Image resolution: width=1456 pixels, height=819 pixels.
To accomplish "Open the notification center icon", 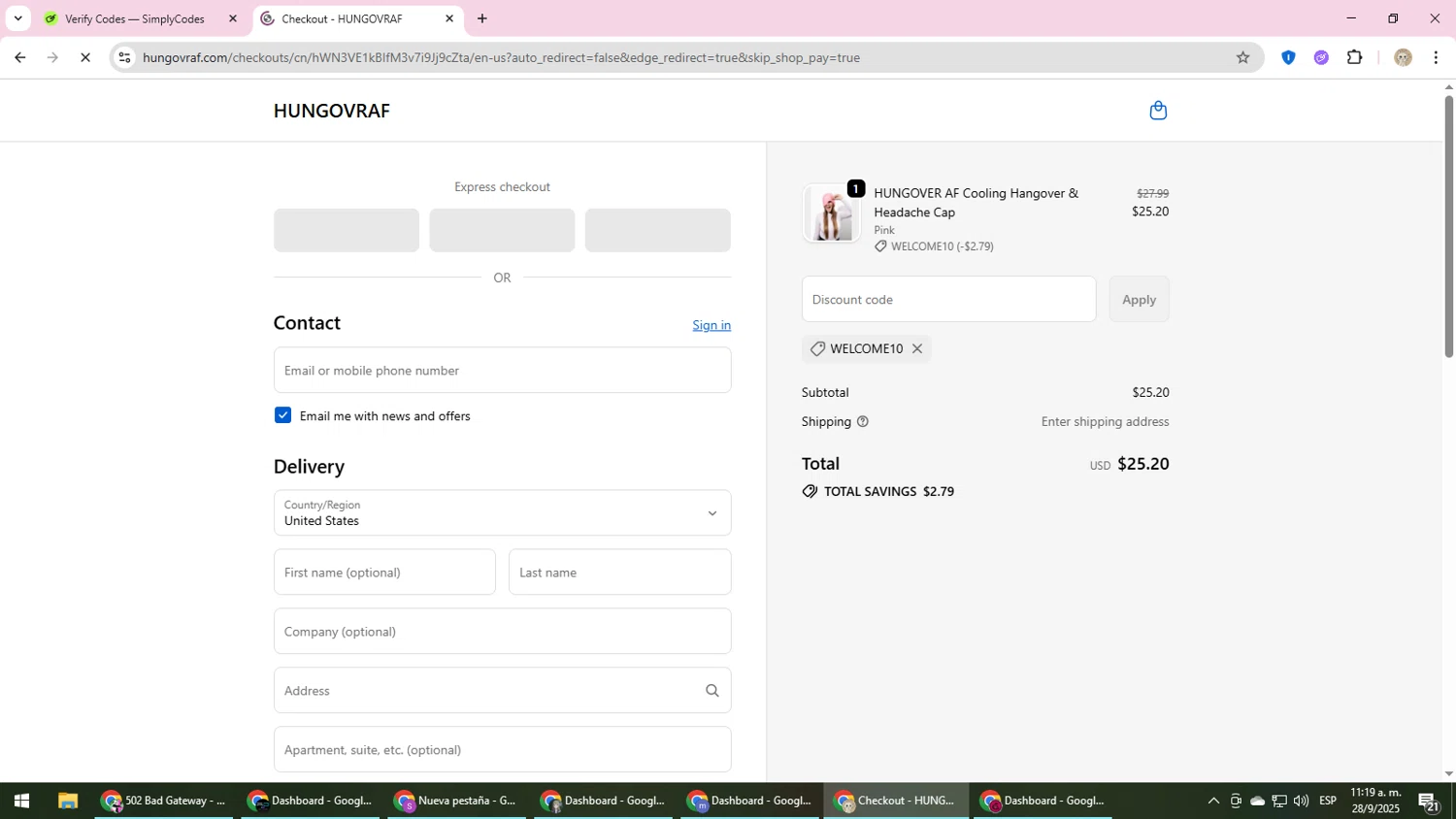I will (1429, 801).
